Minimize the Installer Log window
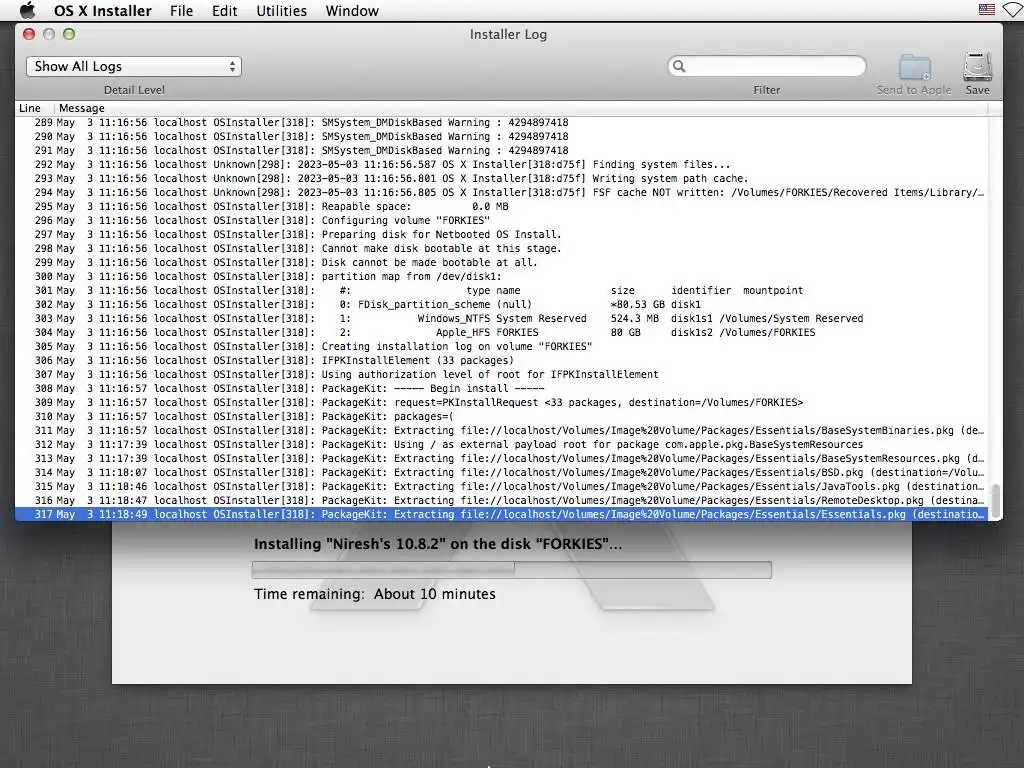 [x=49, y=34]
